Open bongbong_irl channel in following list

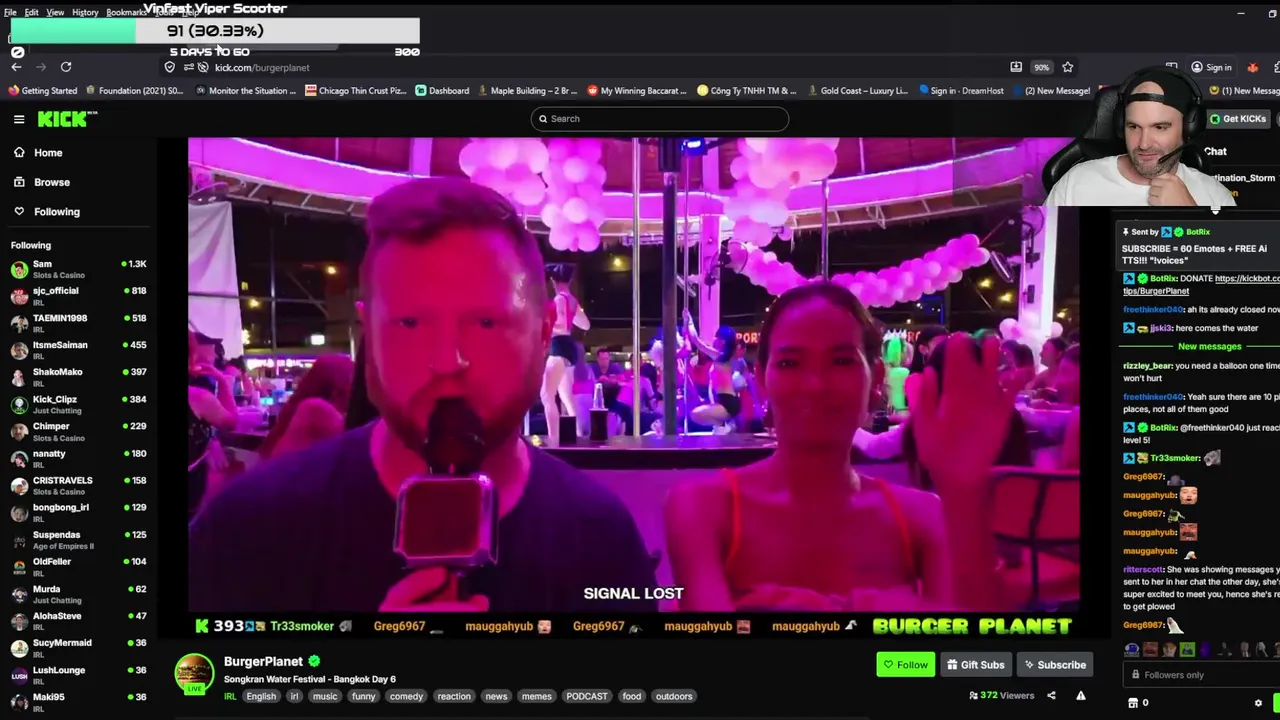point(78,512)
